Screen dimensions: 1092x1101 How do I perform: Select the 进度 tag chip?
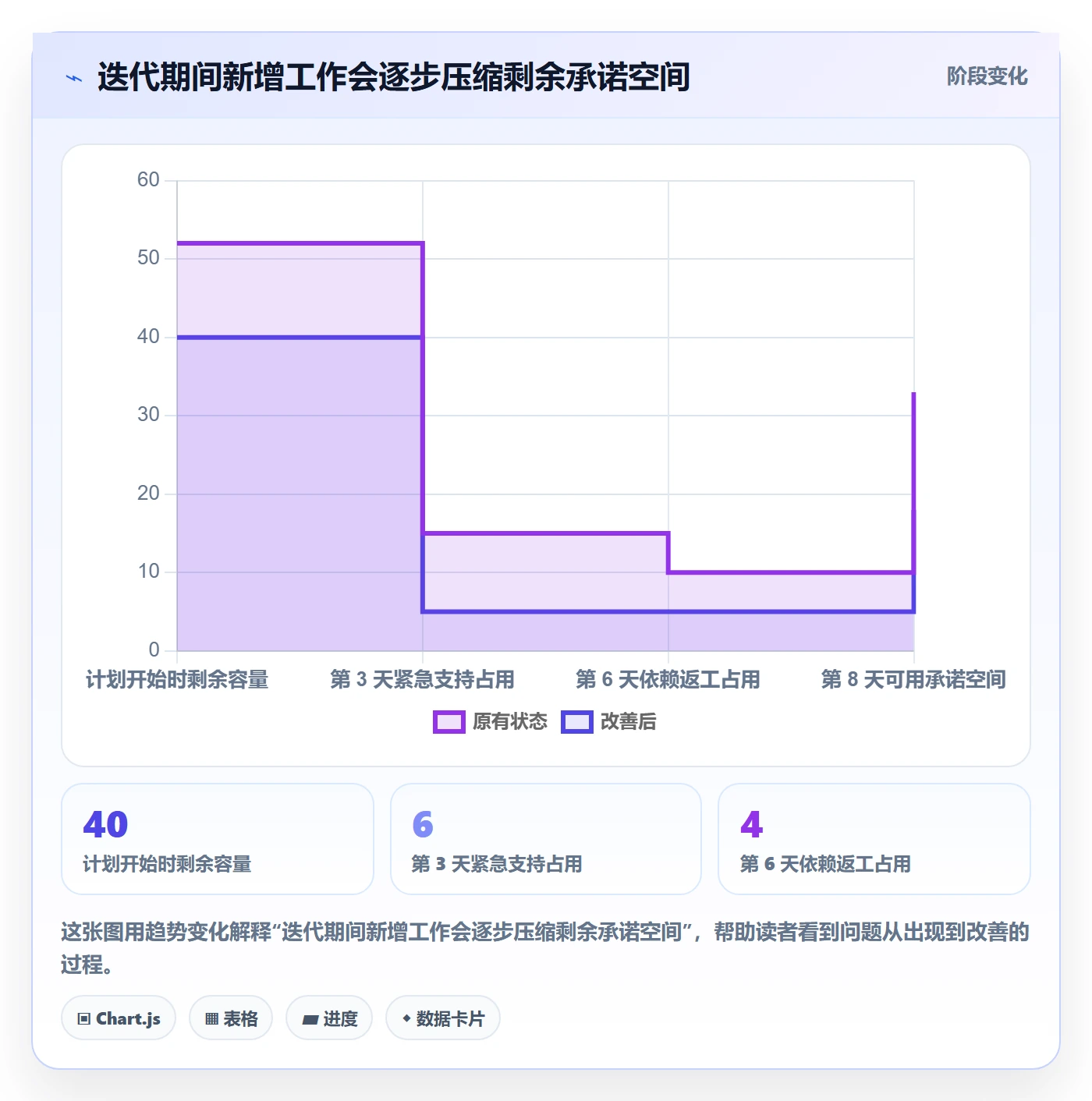pos(329,1018)
